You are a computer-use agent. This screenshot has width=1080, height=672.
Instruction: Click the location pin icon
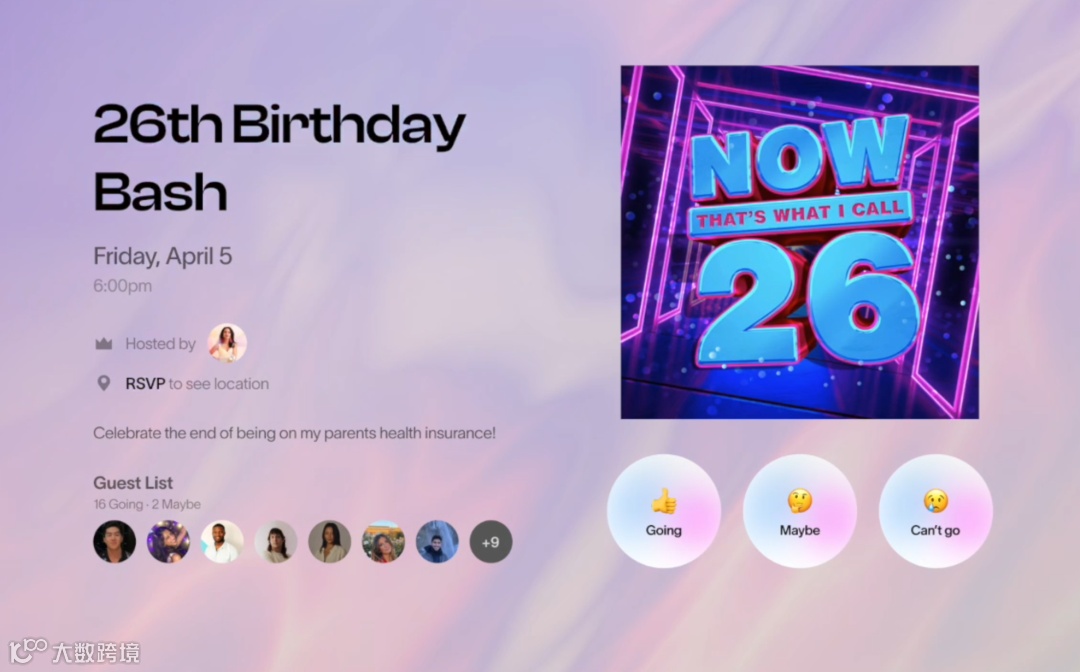(x=103, y=384)
